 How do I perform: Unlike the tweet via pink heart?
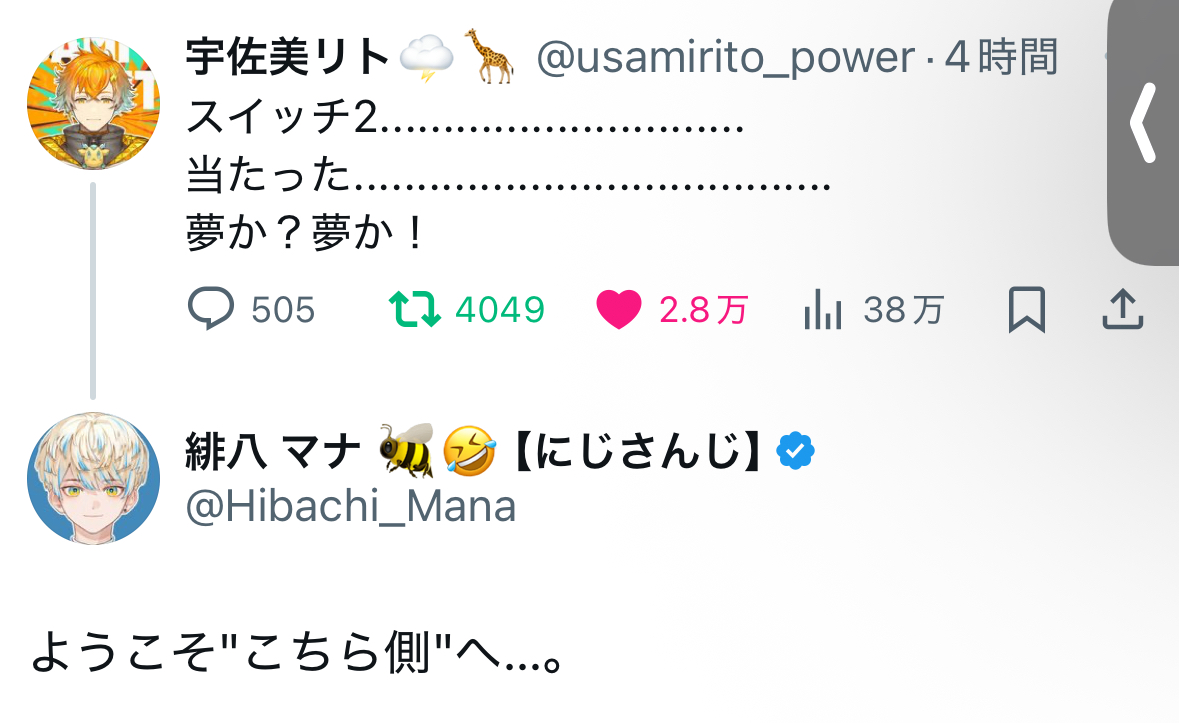tap(618, 310)
